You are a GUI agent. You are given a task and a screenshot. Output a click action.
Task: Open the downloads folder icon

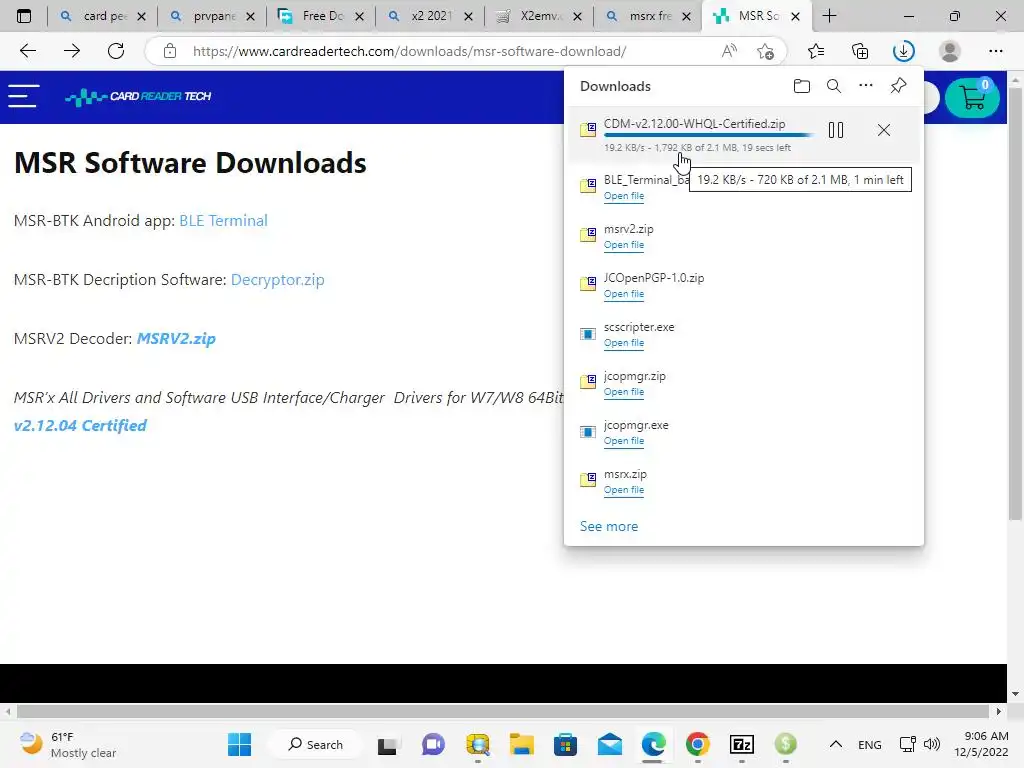(802, 86)
